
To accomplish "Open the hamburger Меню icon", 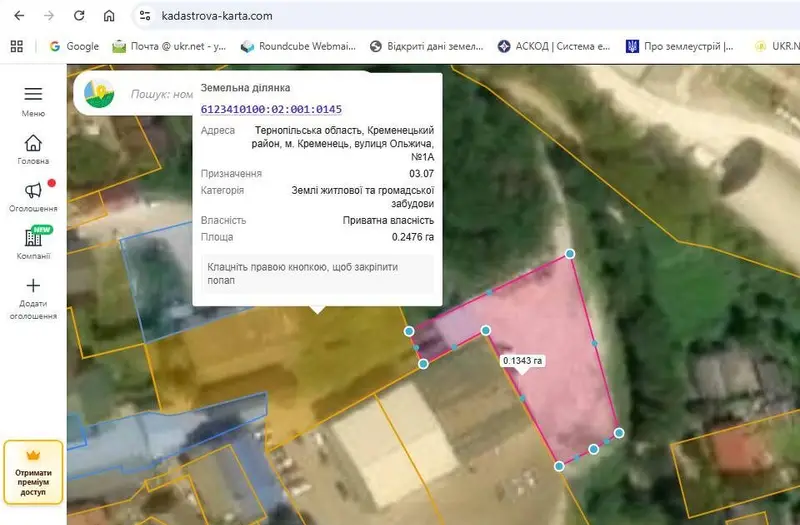I will tap(33, 94).
